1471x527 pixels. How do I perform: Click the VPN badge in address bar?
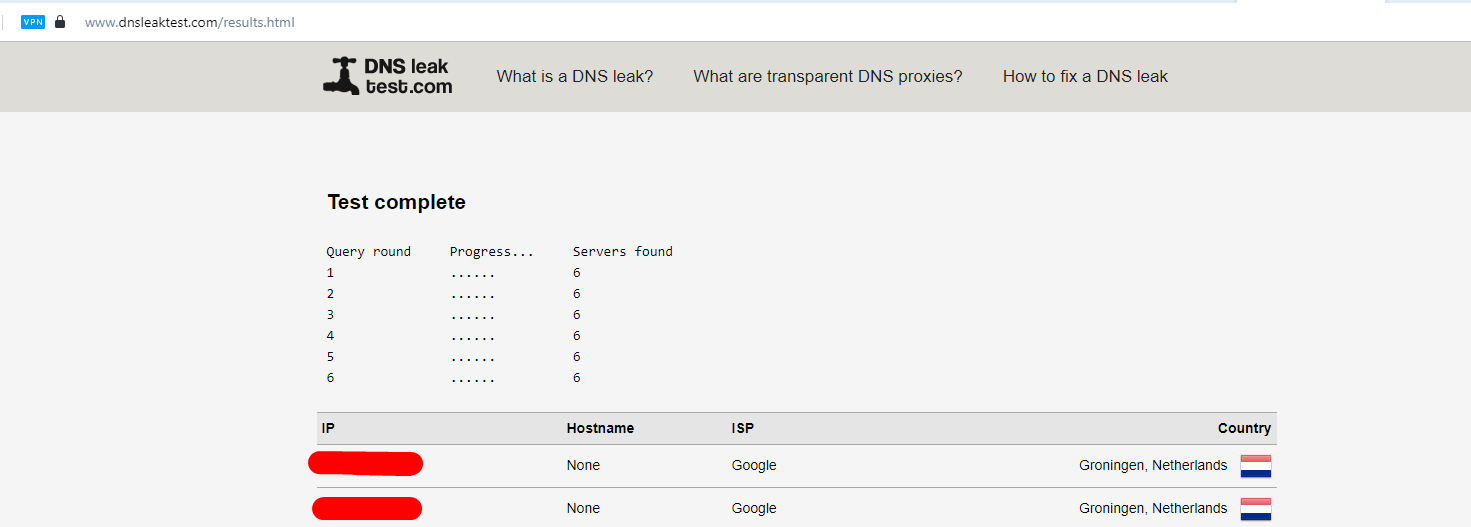point(33,22)
